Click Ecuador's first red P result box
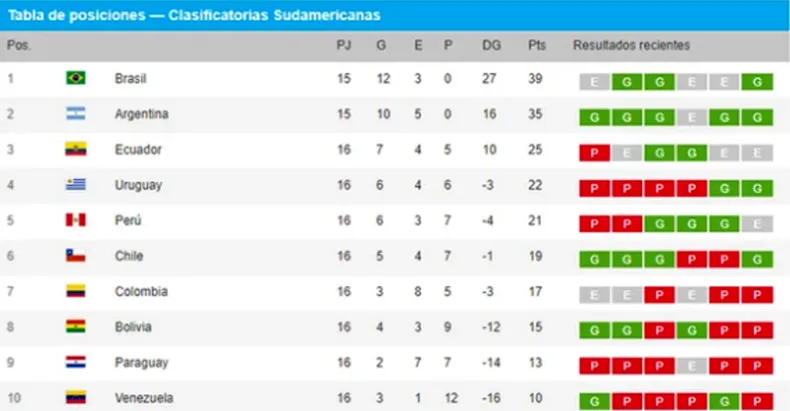 pos(595,153)
